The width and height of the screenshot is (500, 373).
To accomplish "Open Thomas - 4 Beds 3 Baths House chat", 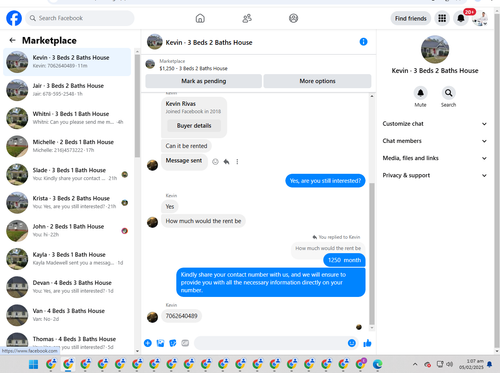I will point(67,343).
